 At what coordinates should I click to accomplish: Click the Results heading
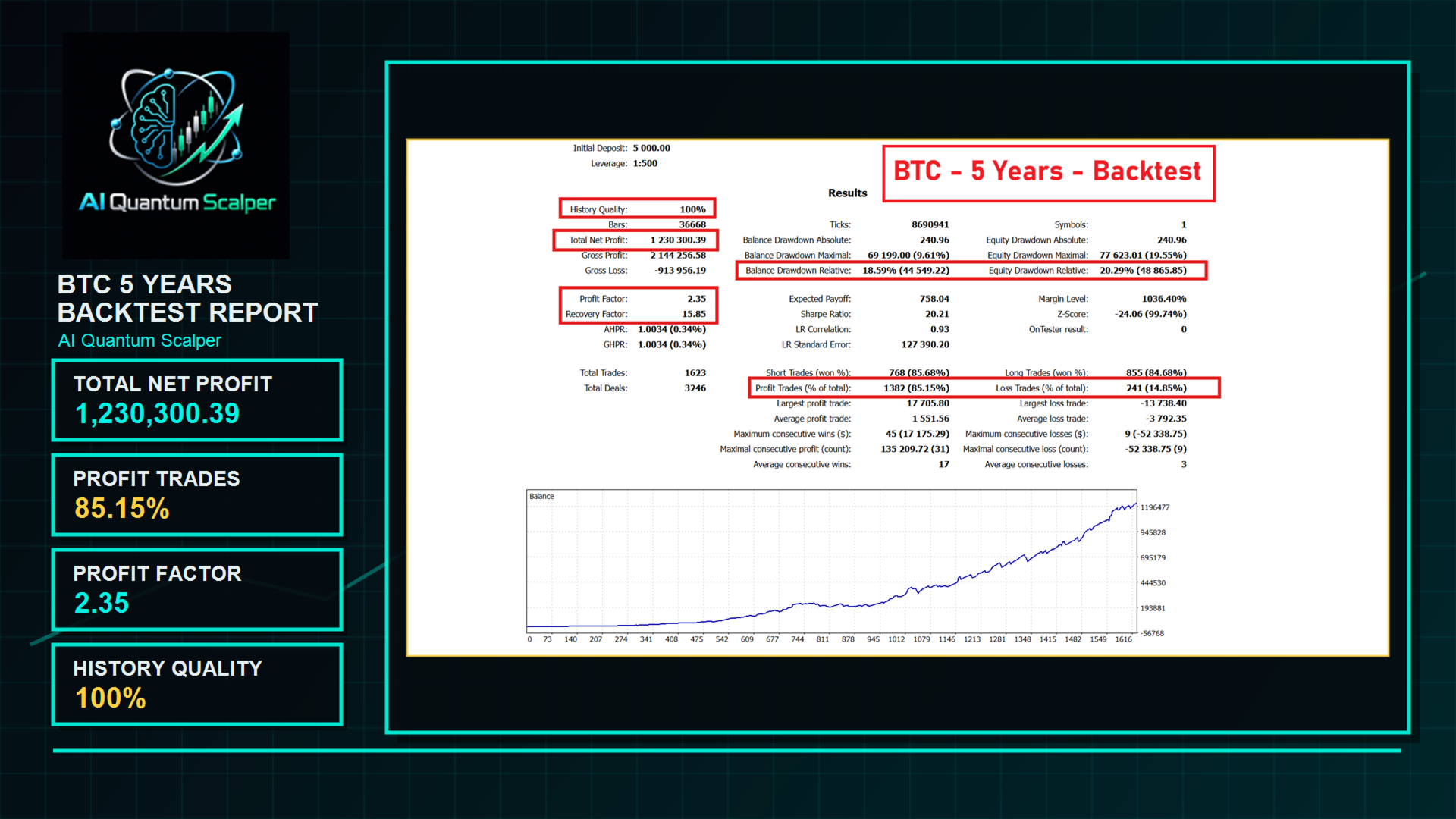tap(847, 193)
